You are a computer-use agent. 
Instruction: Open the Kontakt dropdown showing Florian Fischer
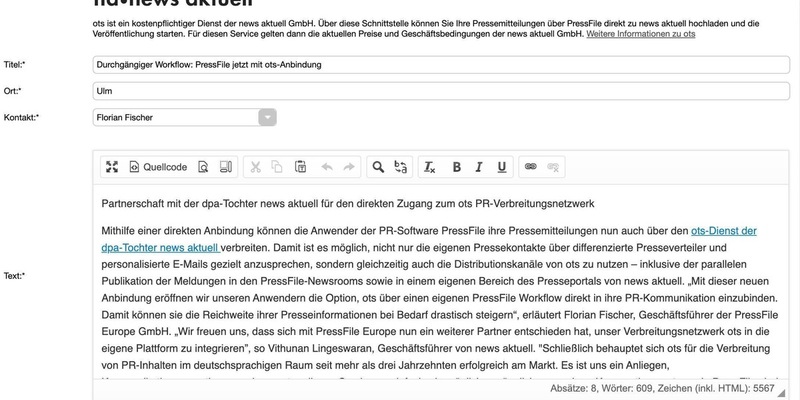185,117
